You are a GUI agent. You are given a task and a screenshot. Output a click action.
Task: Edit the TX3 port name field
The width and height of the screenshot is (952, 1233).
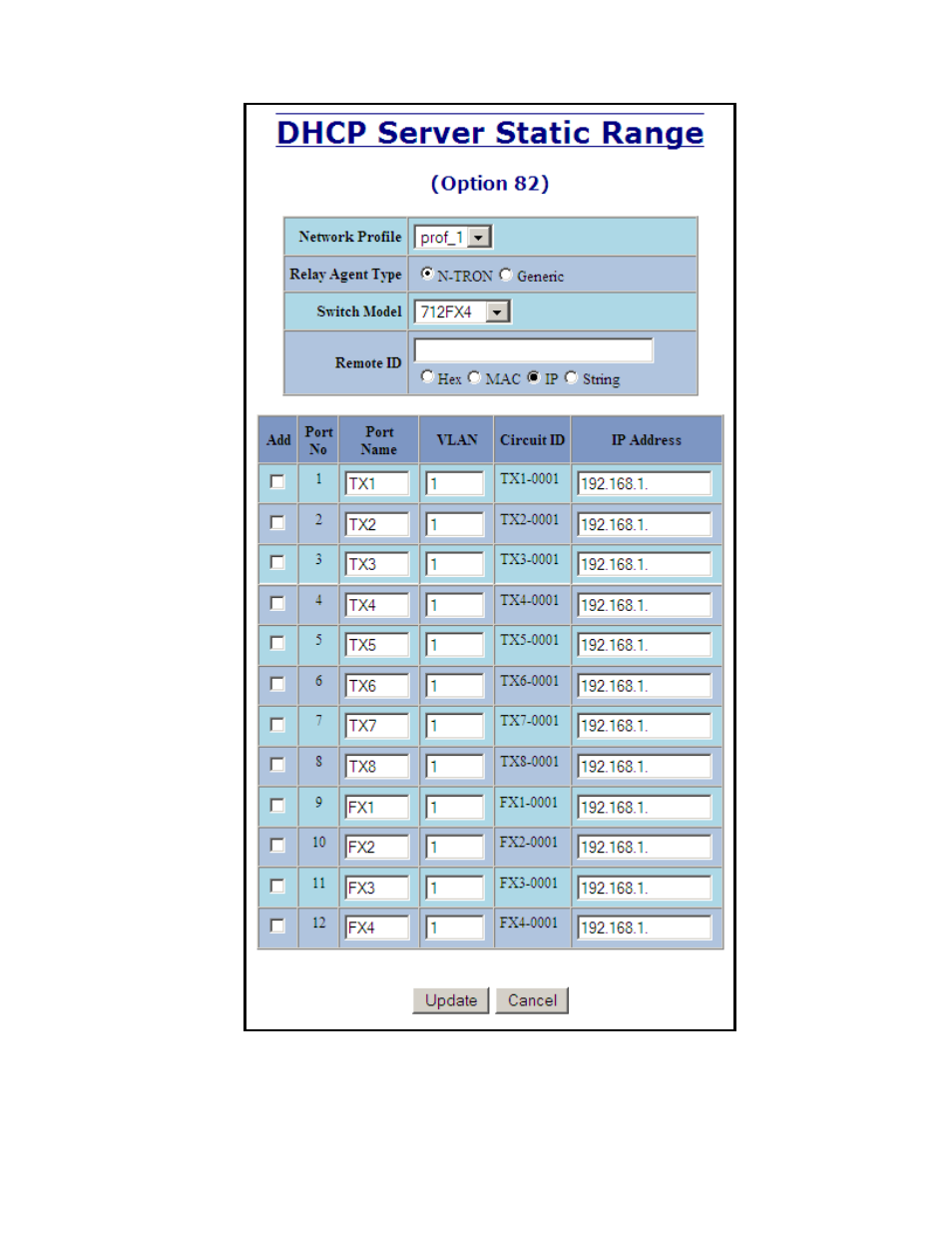[377, 564]
